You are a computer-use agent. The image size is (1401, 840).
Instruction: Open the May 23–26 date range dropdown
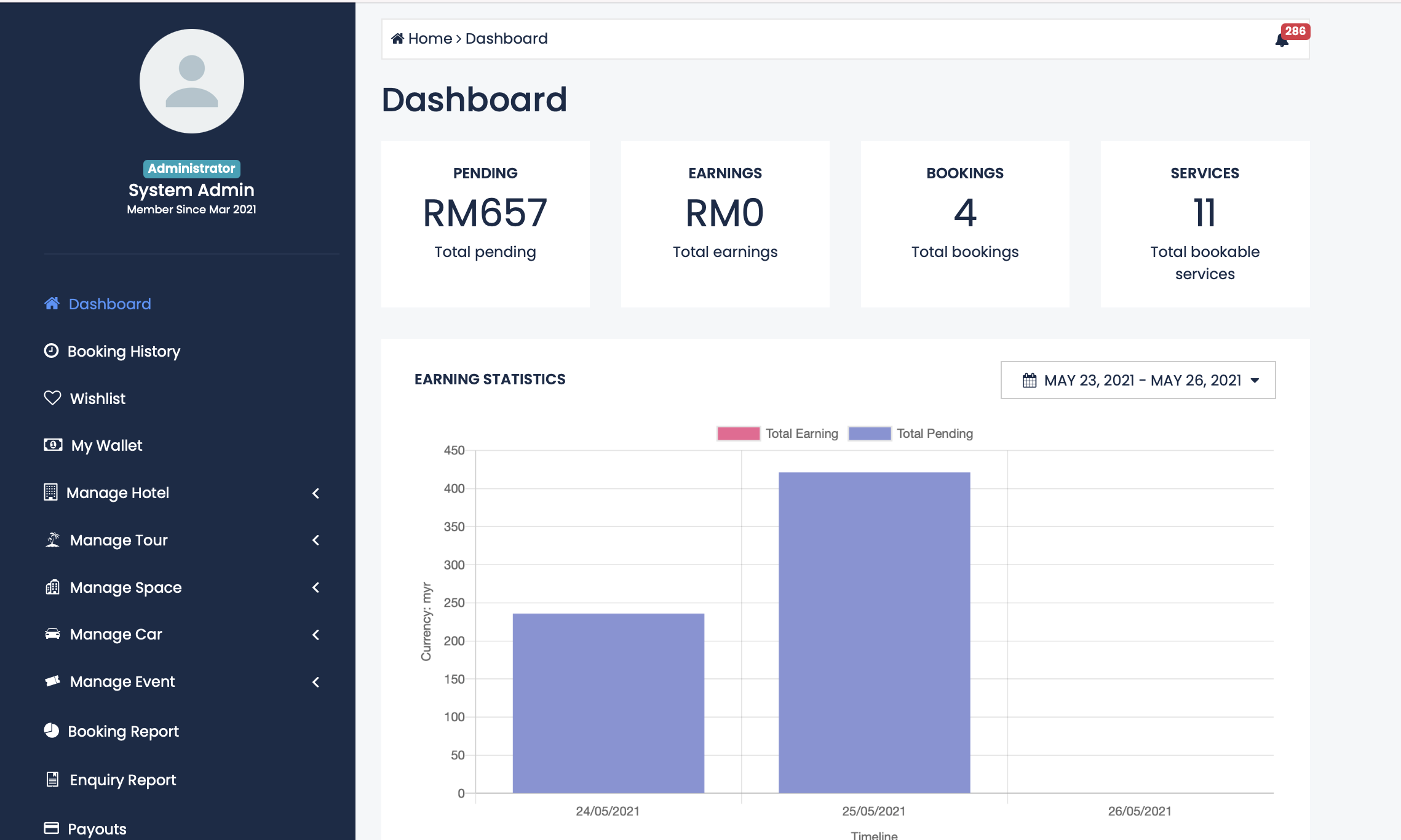pyautogui.click(x=1138, y=380)
